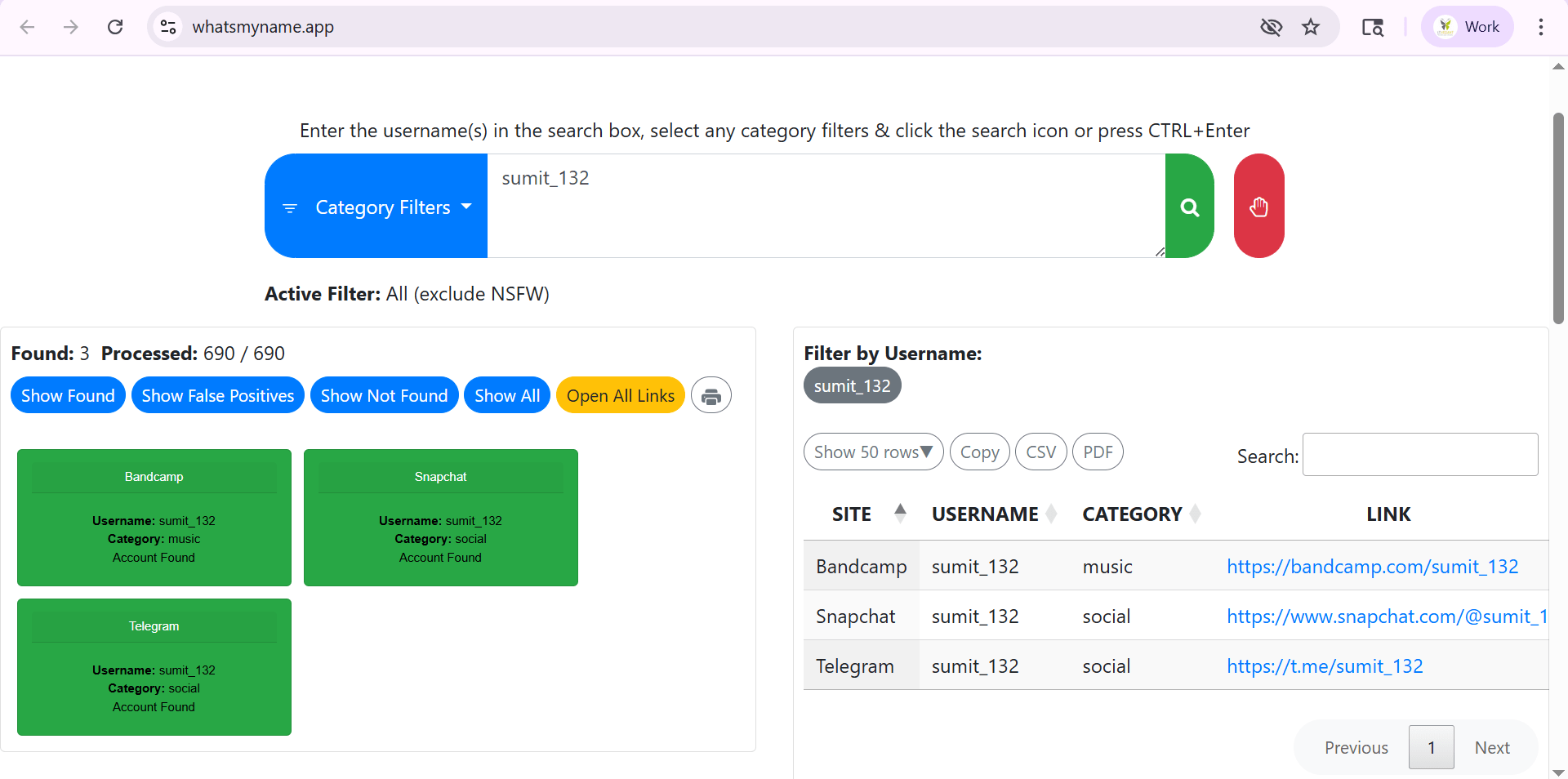This screenshot has height=779, width=1568.
Task: Export results as CSV
Action: (x=1040, y=452)
